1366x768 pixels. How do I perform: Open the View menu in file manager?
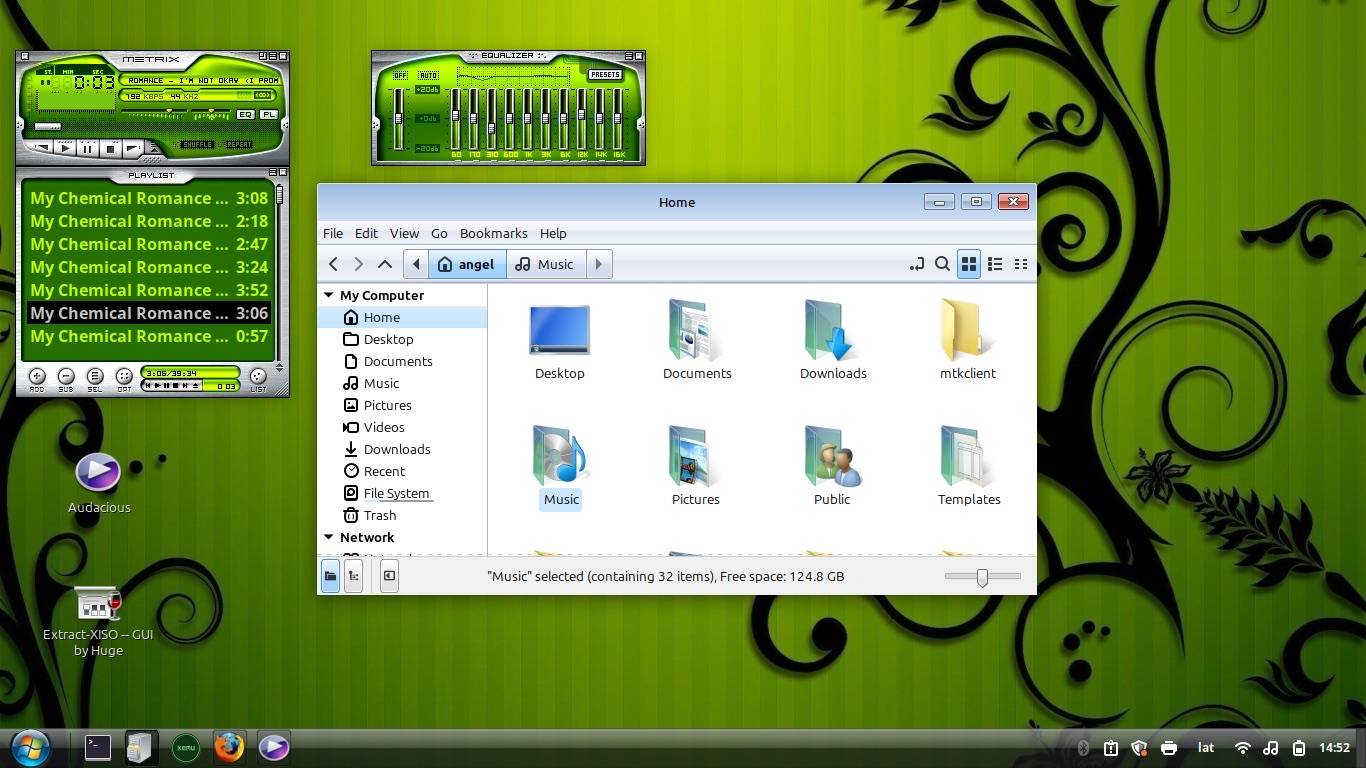tap(404, 233)
